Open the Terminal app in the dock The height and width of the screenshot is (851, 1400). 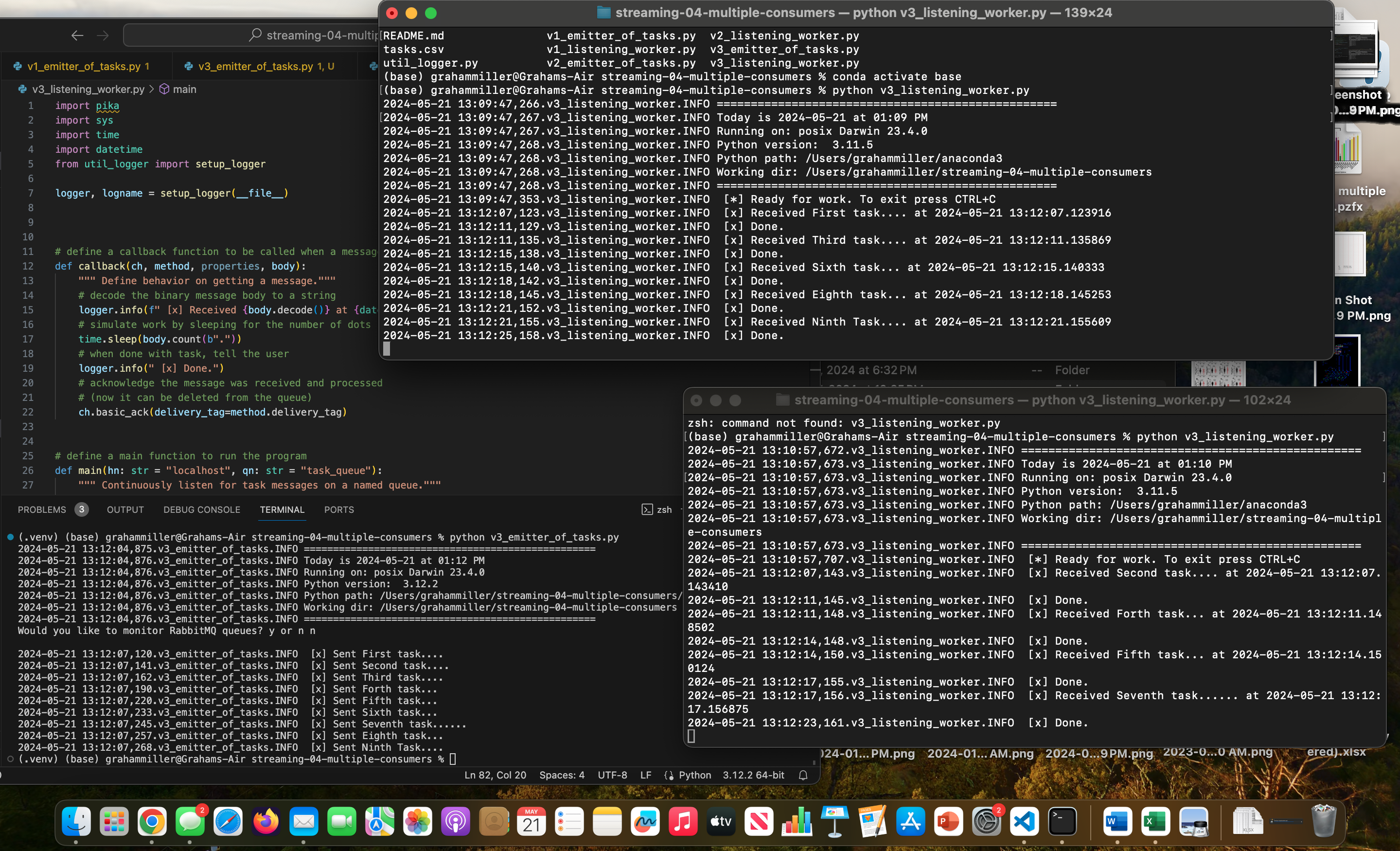click(1062, 821)
